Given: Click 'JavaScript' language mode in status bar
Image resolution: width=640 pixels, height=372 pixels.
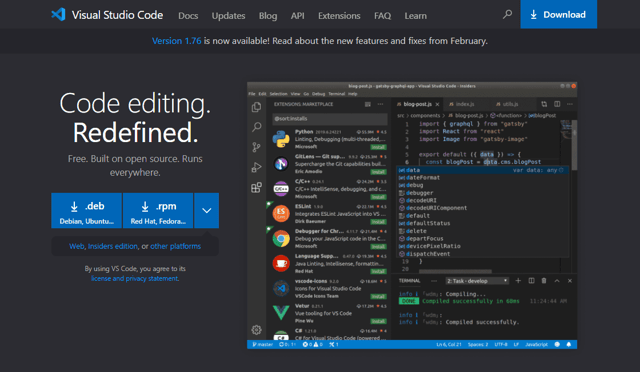Looking at the screenshot, I should tap(536, 344).
